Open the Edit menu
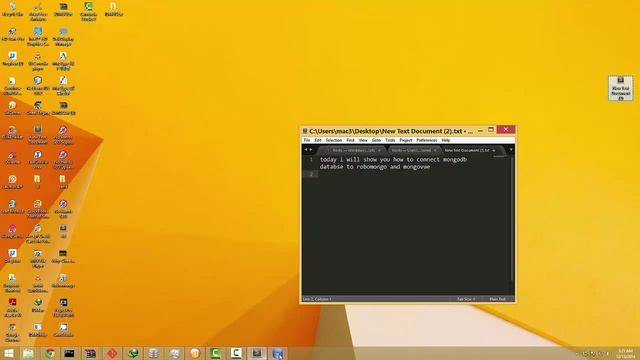 [318, 140]
